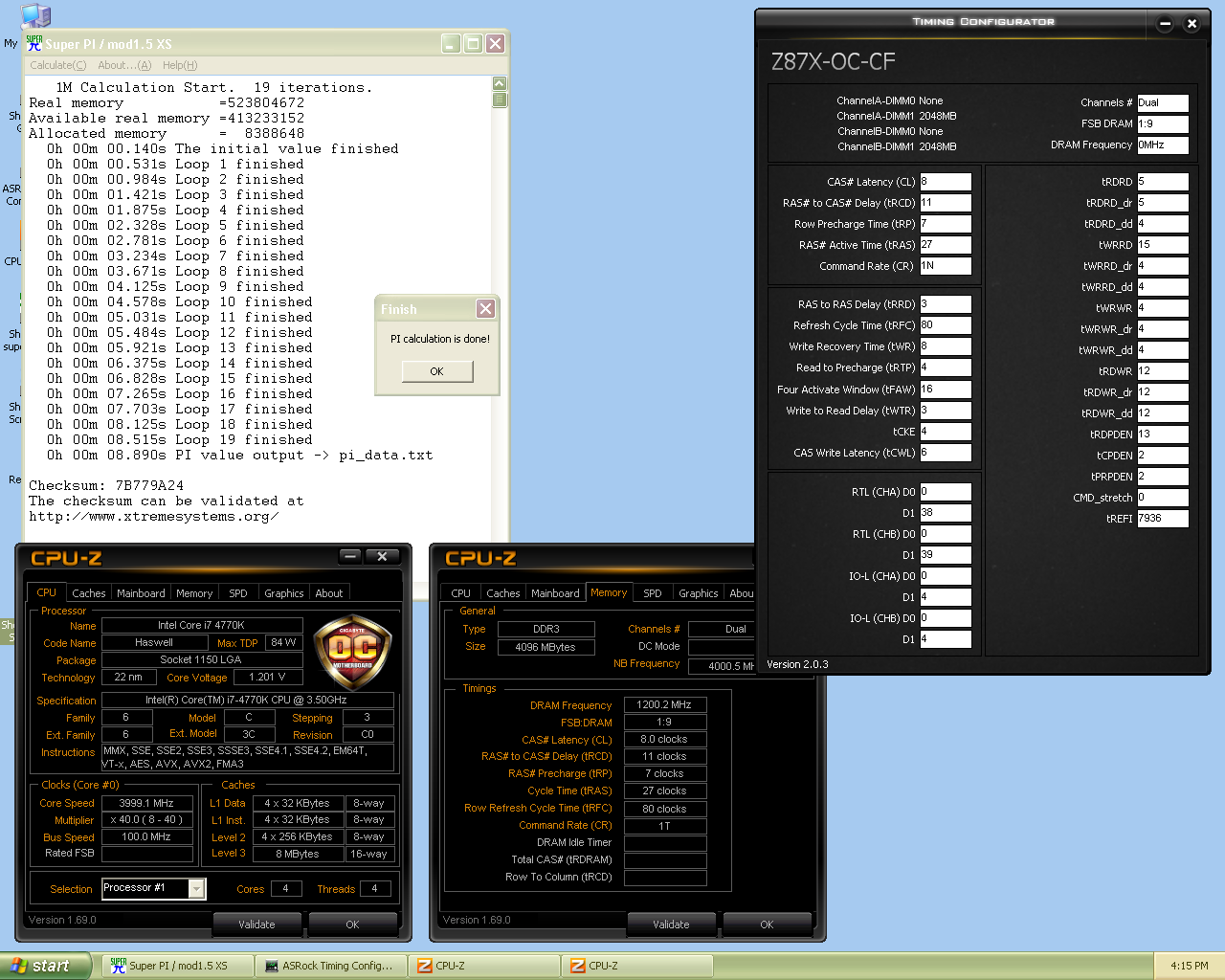Open the Calculate menu in Super PI

click(x=57, y=65)
